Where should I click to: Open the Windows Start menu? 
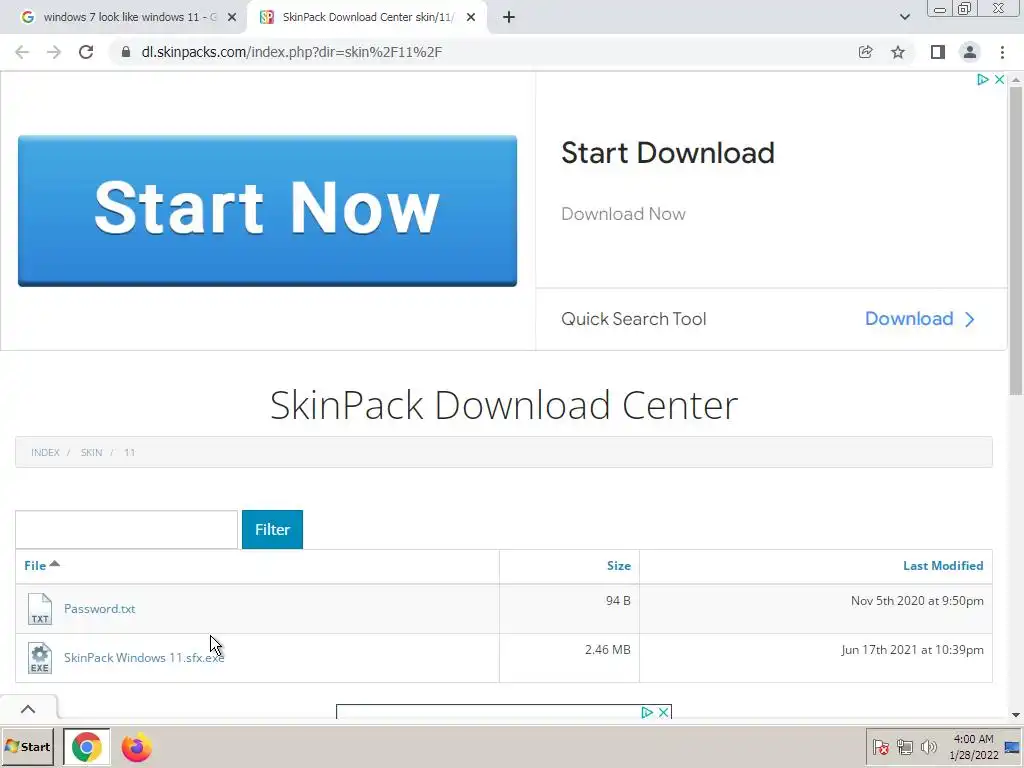[27, 747]
